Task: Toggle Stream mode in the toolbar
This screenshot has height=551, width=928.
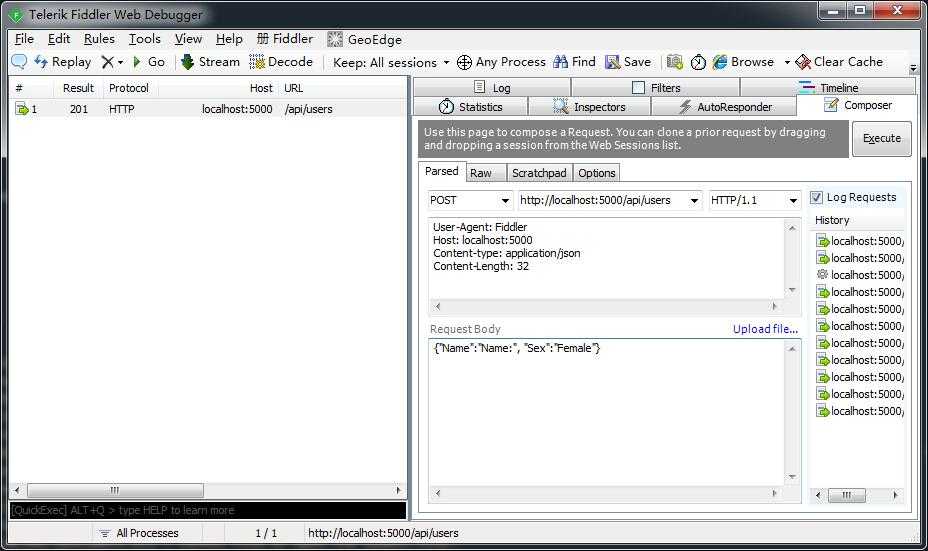Action: [211, 62]
